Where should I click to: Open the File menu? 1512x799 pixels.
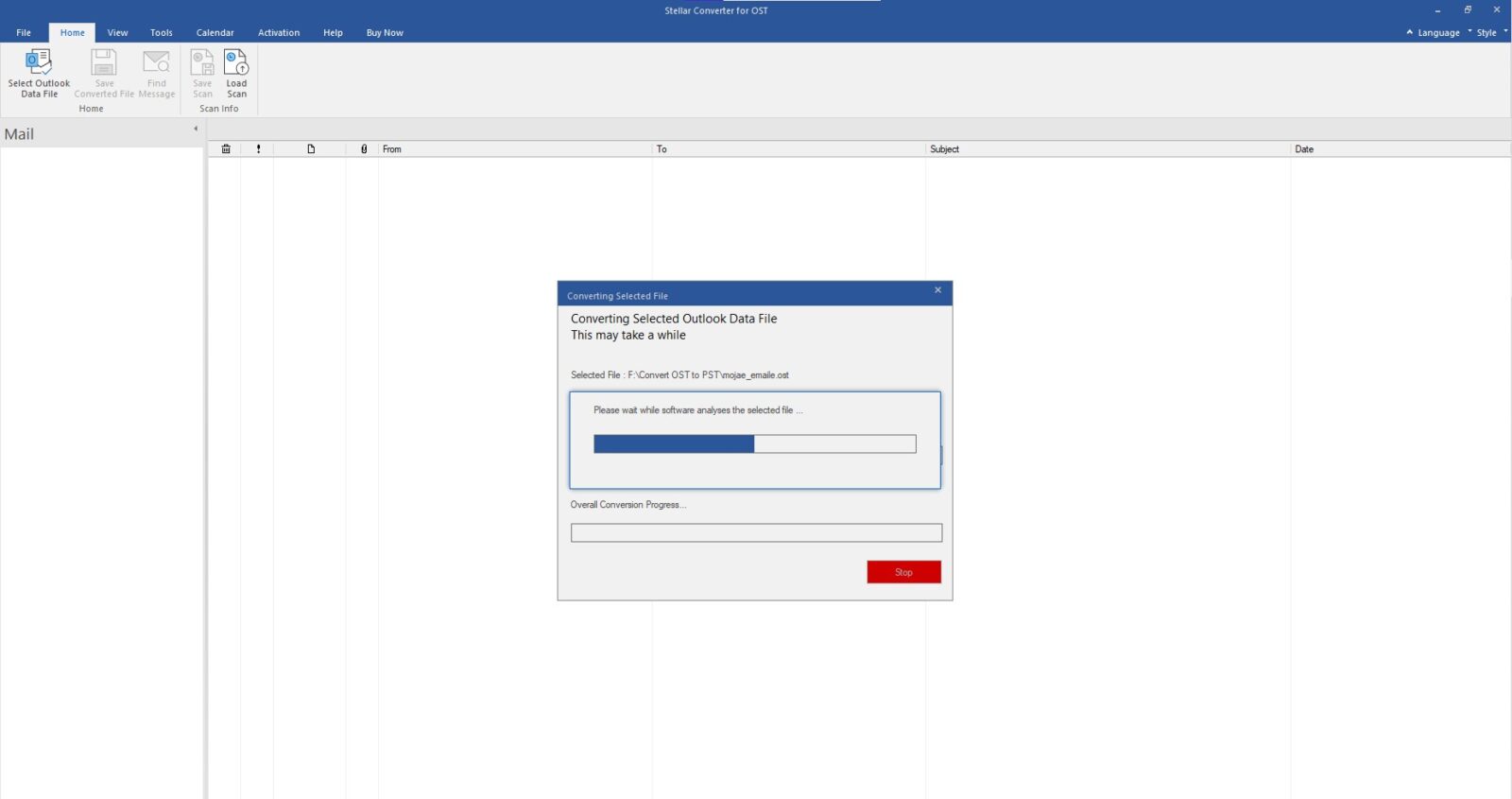tap(24, 32)
